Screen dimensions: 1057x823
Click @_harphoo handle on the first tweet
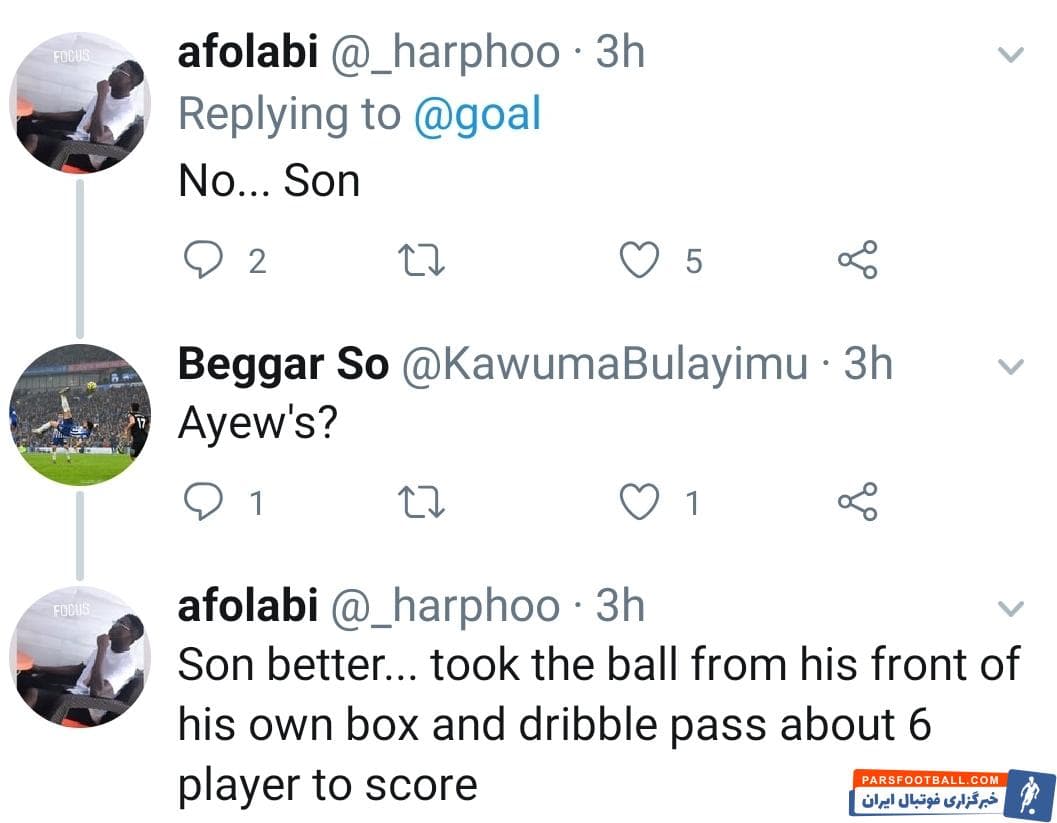pyautogui.click(x=445, y=53)
